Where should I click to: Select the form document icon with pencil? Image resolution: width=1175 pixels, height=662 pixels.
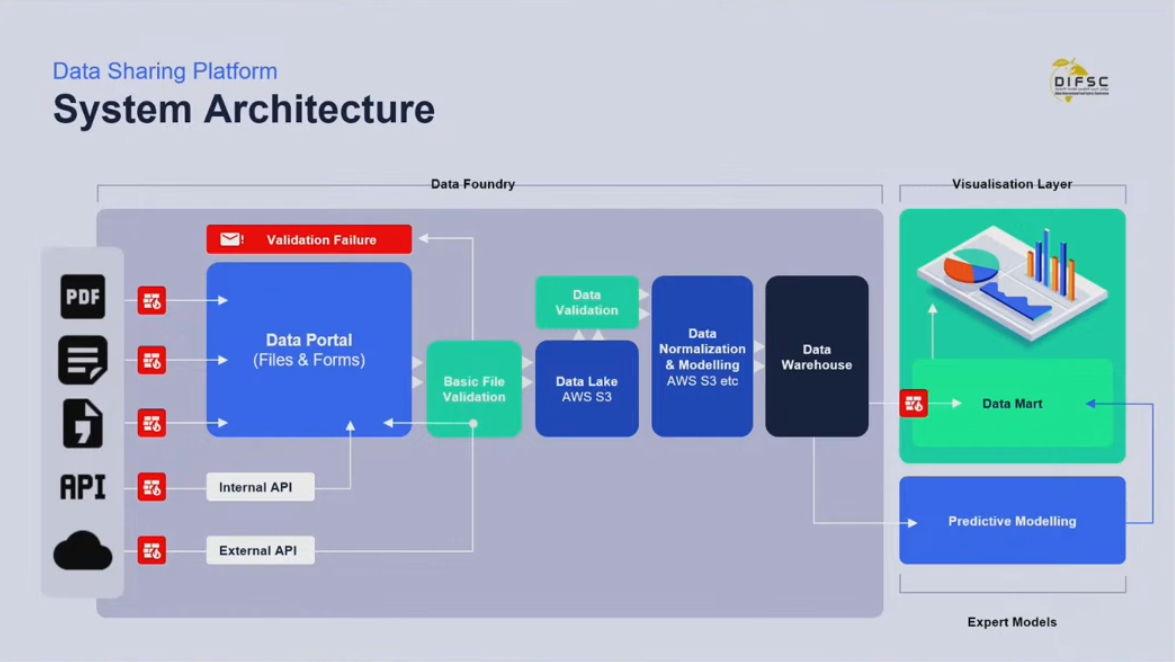pyautogui.click(x=82, y=360)
